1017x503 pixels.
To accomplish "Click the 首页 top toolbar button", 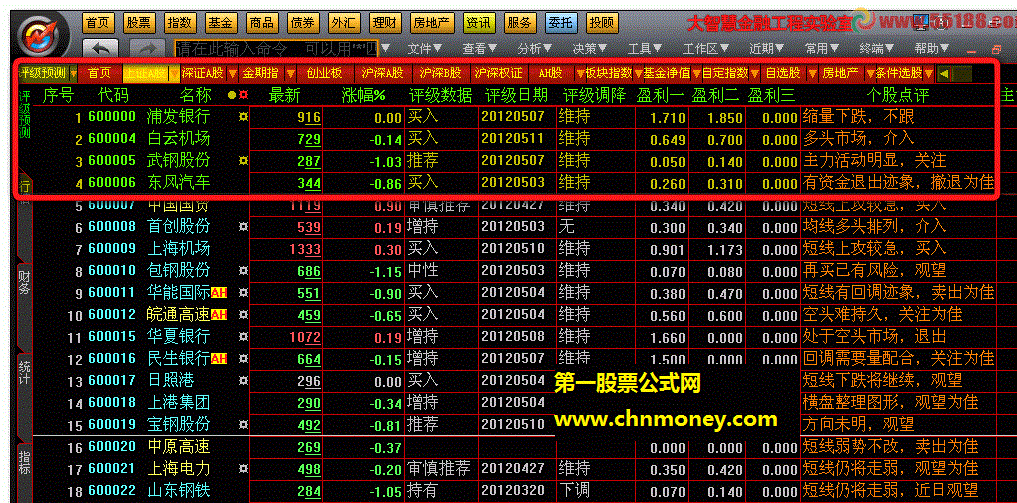I will (x=99, y=23).
